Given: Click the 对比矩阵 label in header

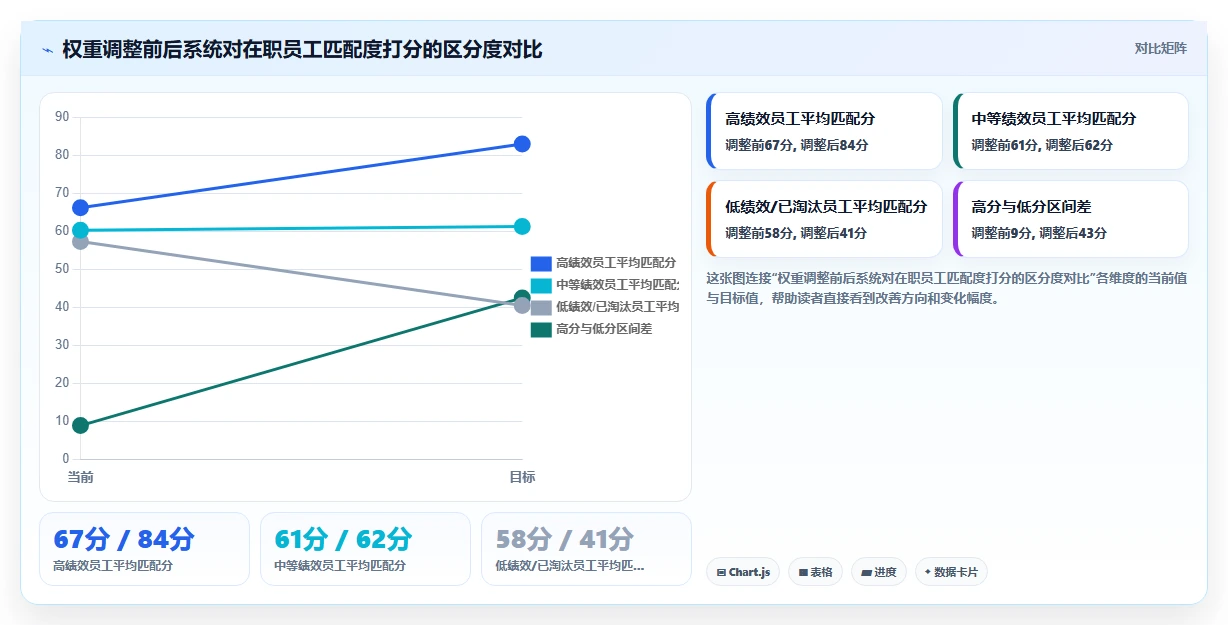Looking at the screenshot, I should [1161, 49].
